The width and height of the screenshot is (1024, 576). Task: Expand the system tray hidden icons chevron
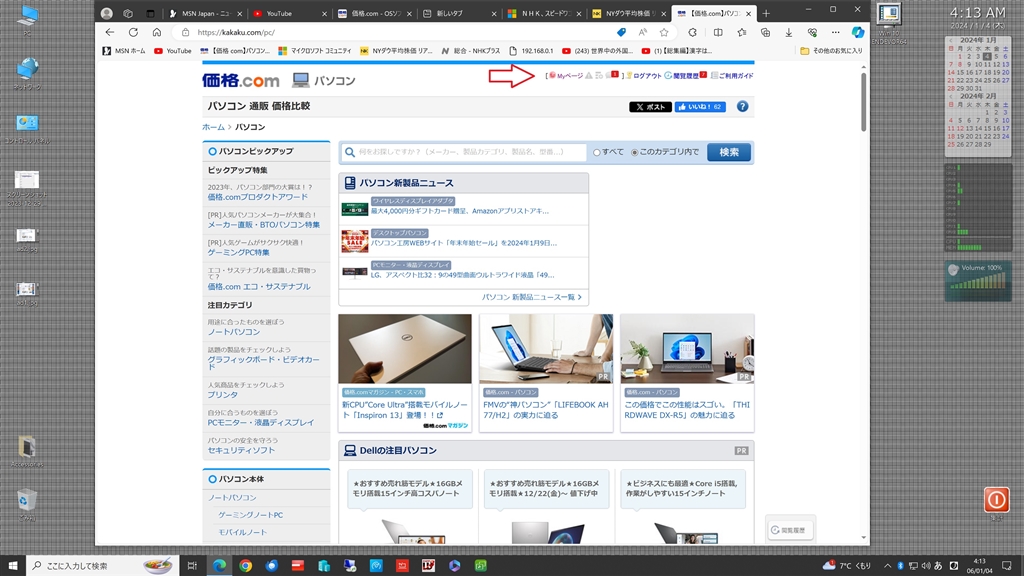click(x=887, y=566)
